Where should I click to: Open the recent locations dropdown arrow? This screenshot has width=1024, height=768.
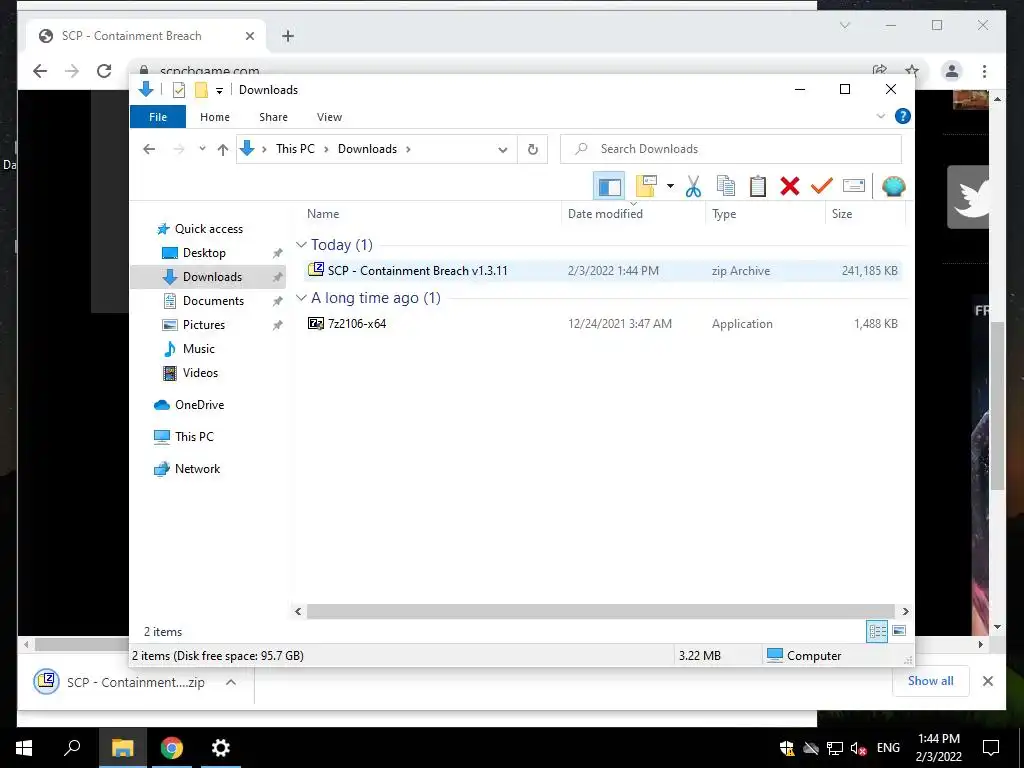click(x=202, y=149)
